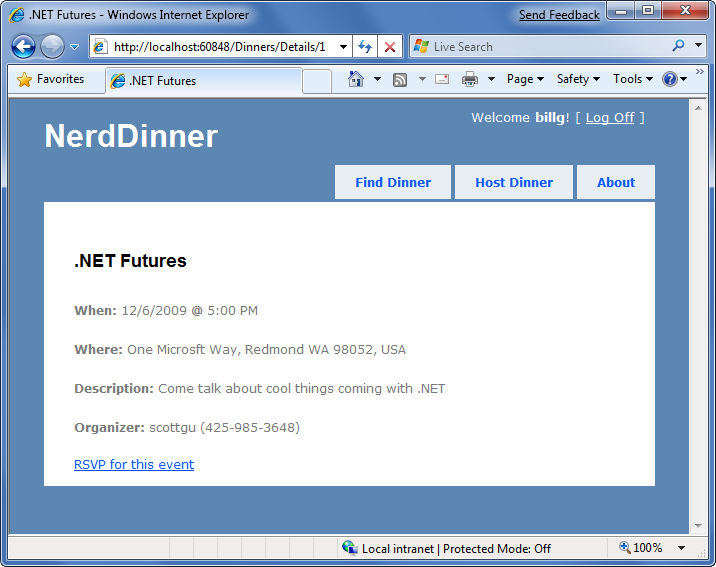Click the date 12/6/2009 @ 5:00 PM
This screenshot has height=567, width=716.
190,311
